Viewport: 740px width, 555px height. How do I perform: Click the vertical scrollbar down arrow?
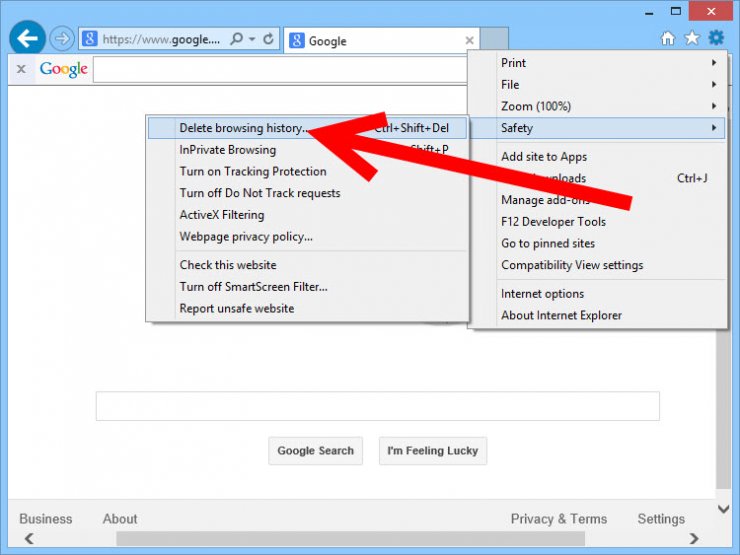click(x=723, y=509)
